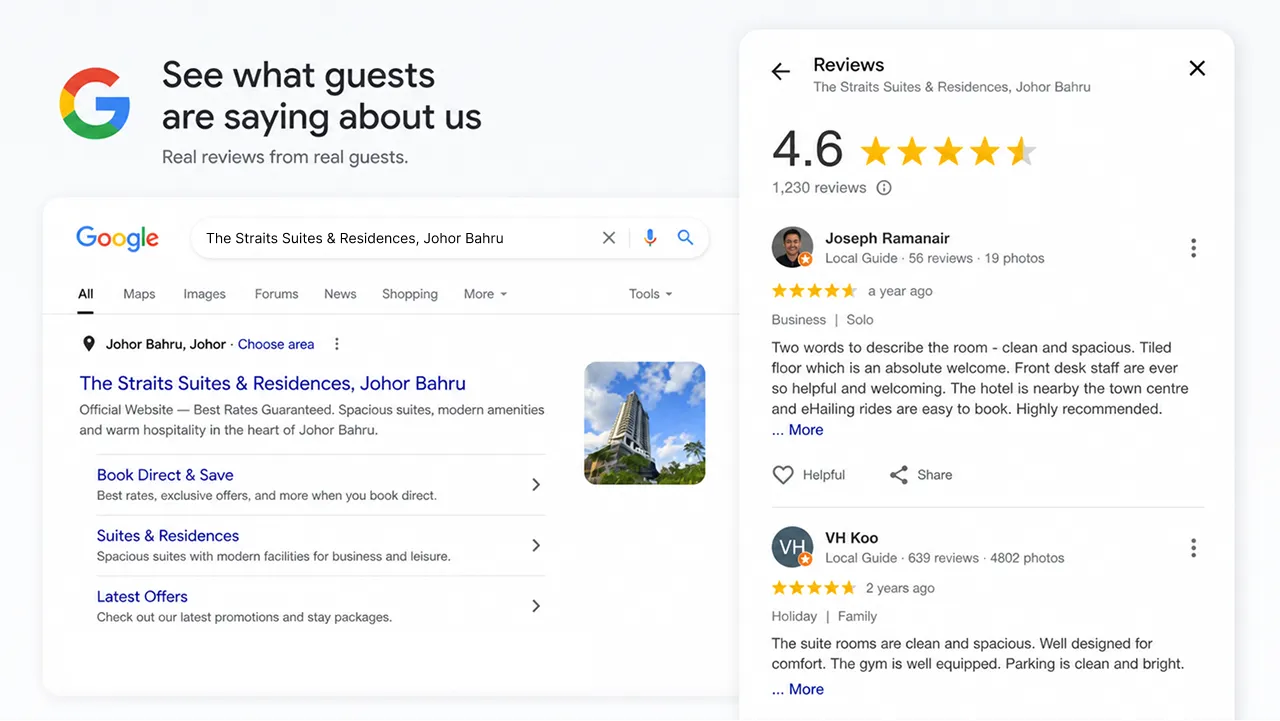Expand the More search tabs dropdown
The height and width of the screenshot is (721, 1280).
tap(486, 294)
